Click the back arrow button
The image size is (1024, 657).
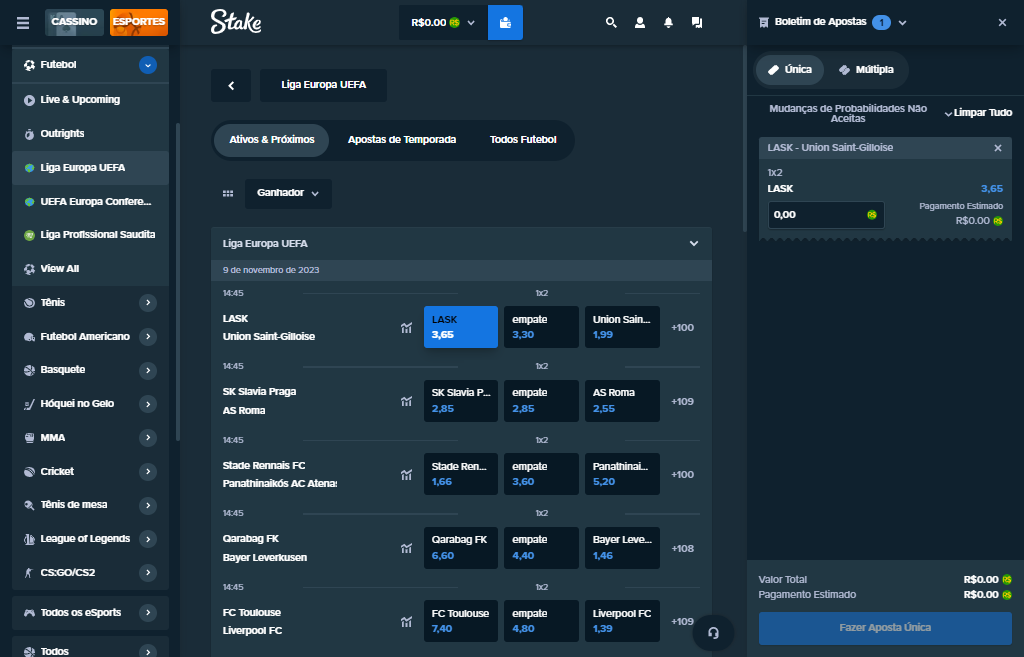[231, 86]
